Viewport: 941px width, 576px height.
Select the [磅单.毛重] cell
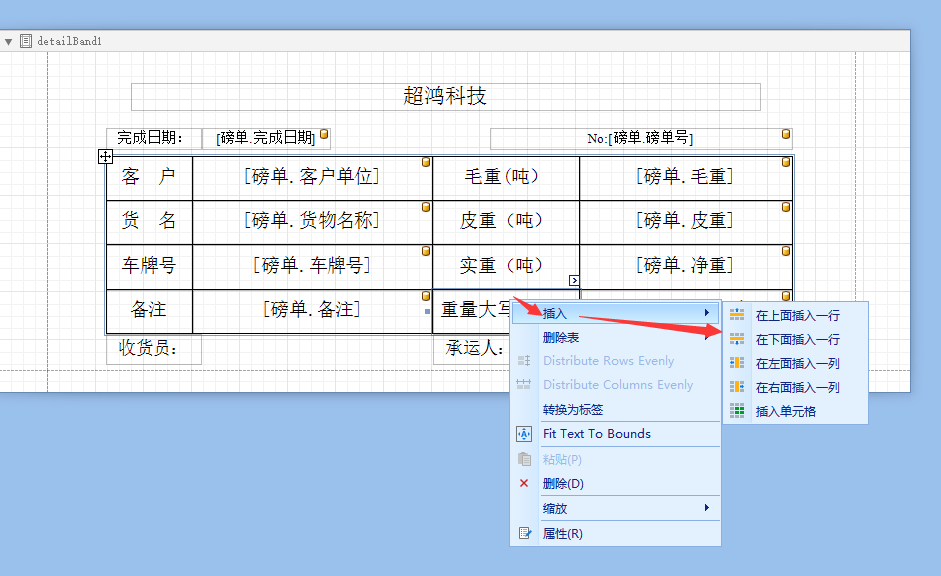point(686,178)
